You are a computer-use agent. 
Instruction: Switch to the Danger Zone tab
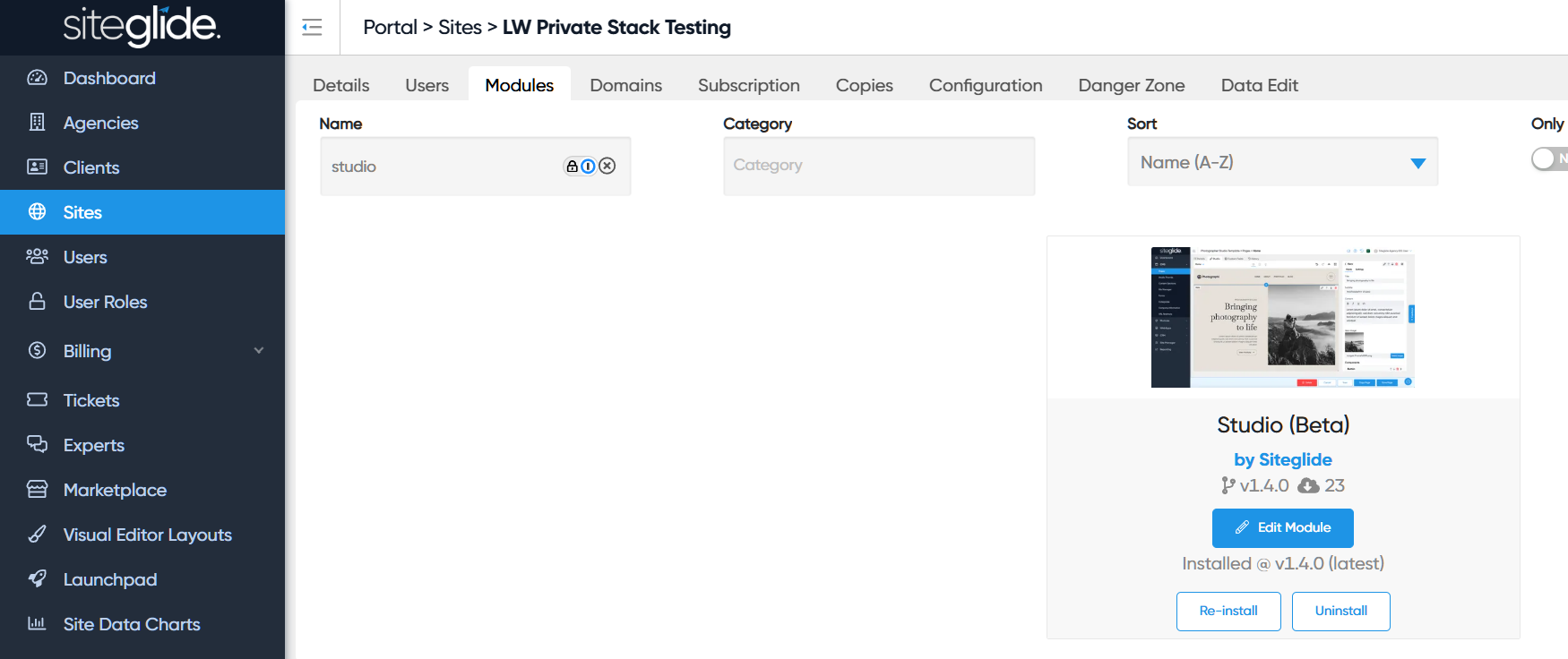coord(1132,85)
